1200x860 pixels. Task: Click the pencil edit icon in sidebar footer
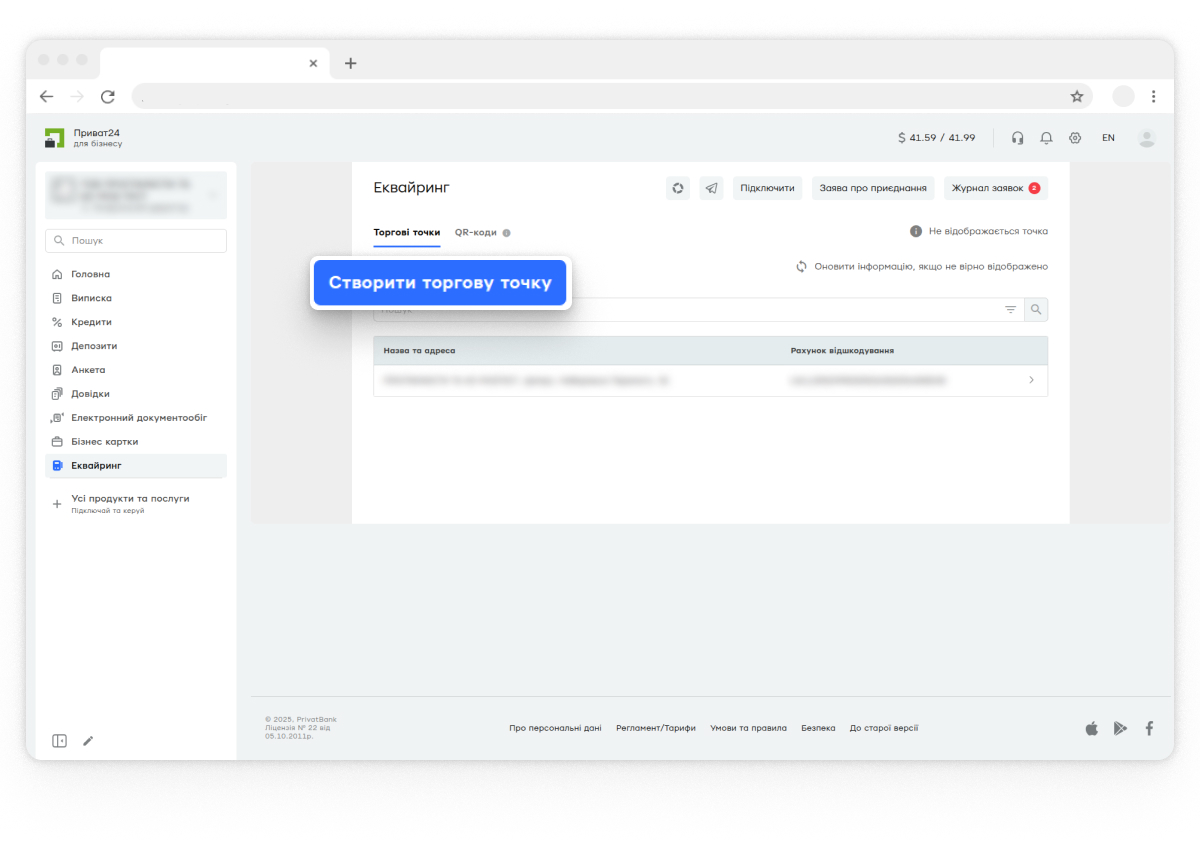(x=88, y=741)
